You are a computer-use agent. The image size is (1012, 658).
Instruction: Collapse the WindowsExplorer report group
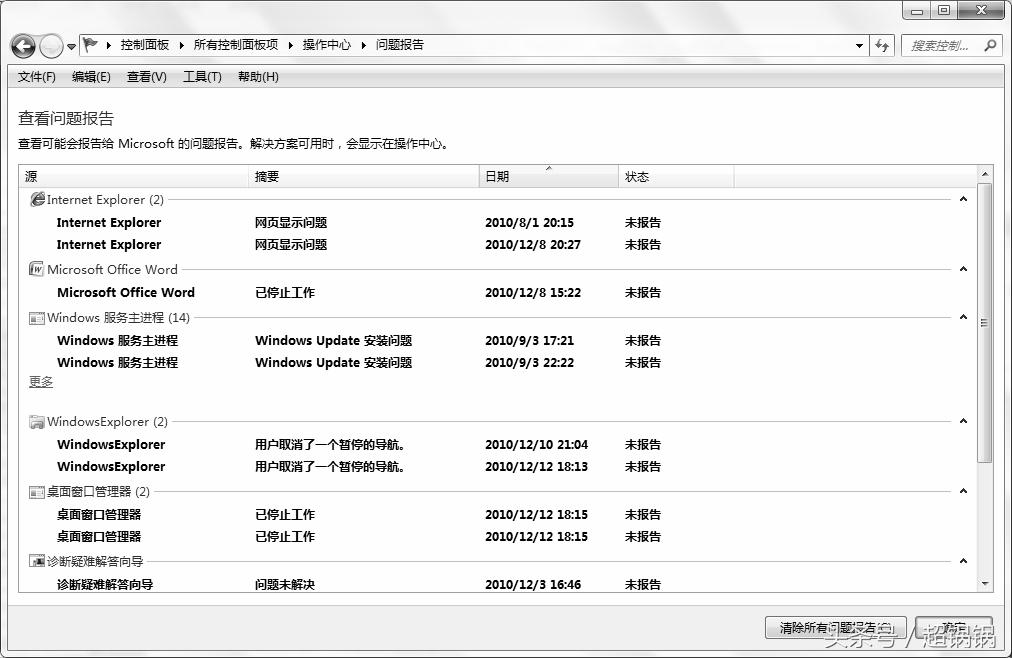point(962,421)
